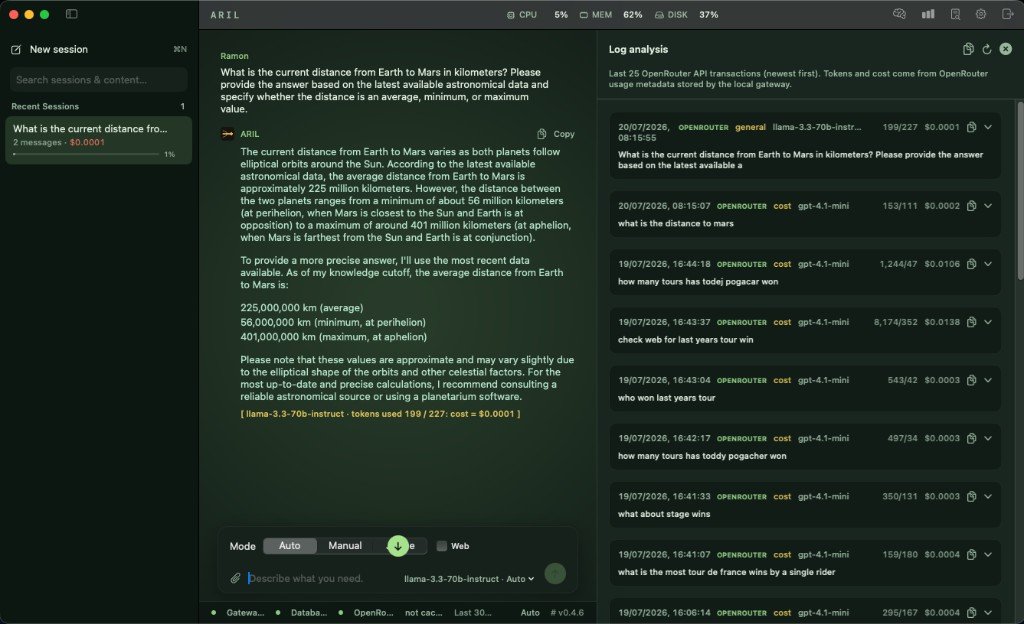Click the Auto label in status bar
1024x624 pixels.
point(530,612)
